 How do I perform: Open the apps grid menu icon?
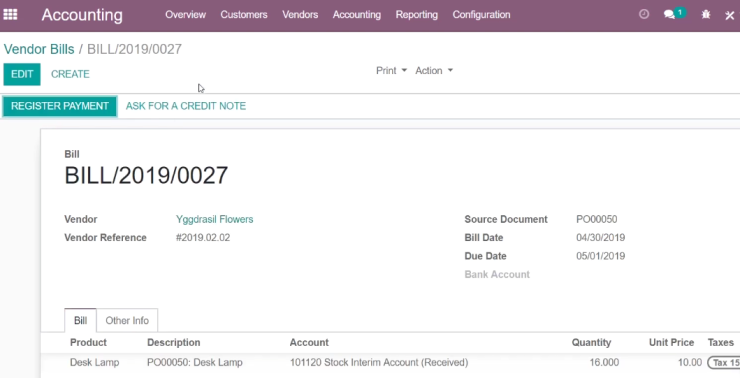coord(10,15)
